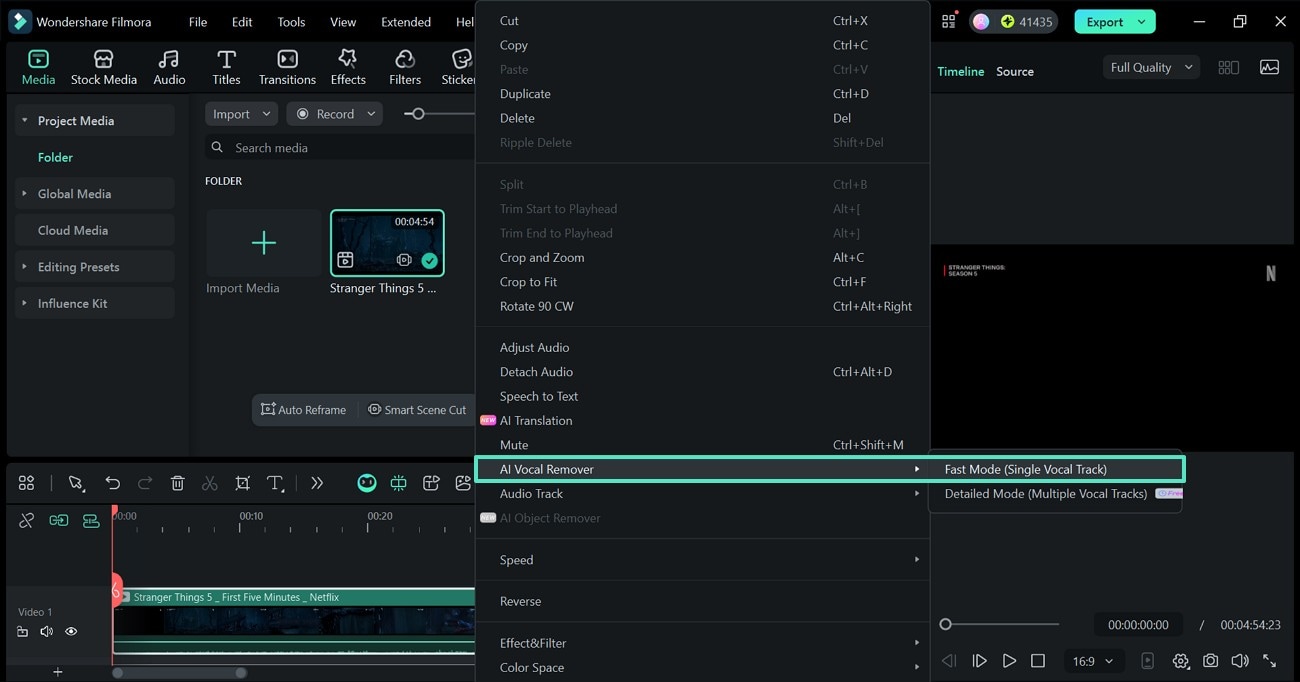Click the Export button
Screen dimensions: 1300x682
point(1107,20)
